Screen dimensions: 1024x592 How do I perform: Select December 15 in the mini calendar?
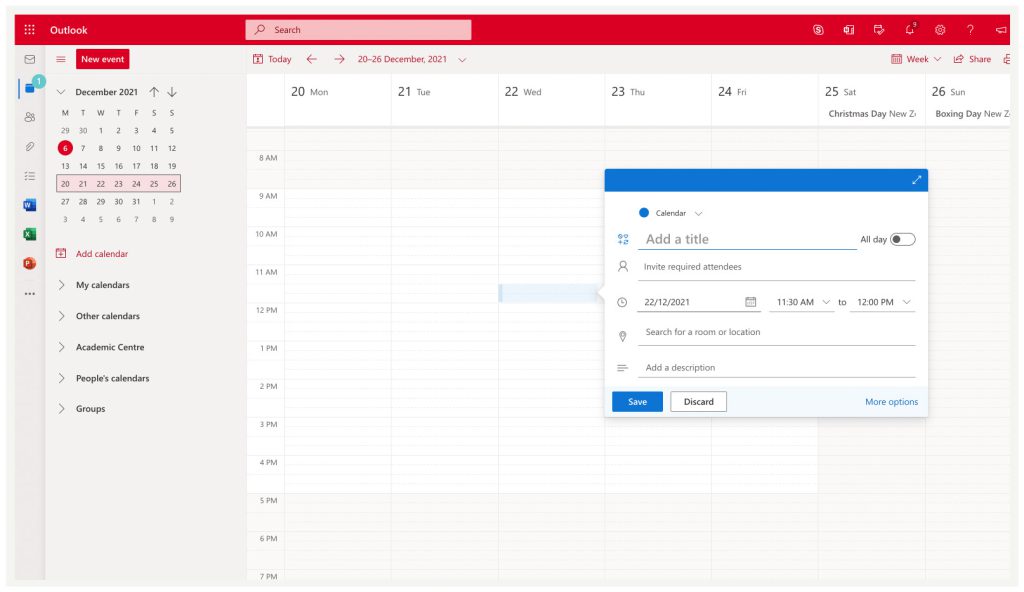pyautogui.click(x=101, y=166)
